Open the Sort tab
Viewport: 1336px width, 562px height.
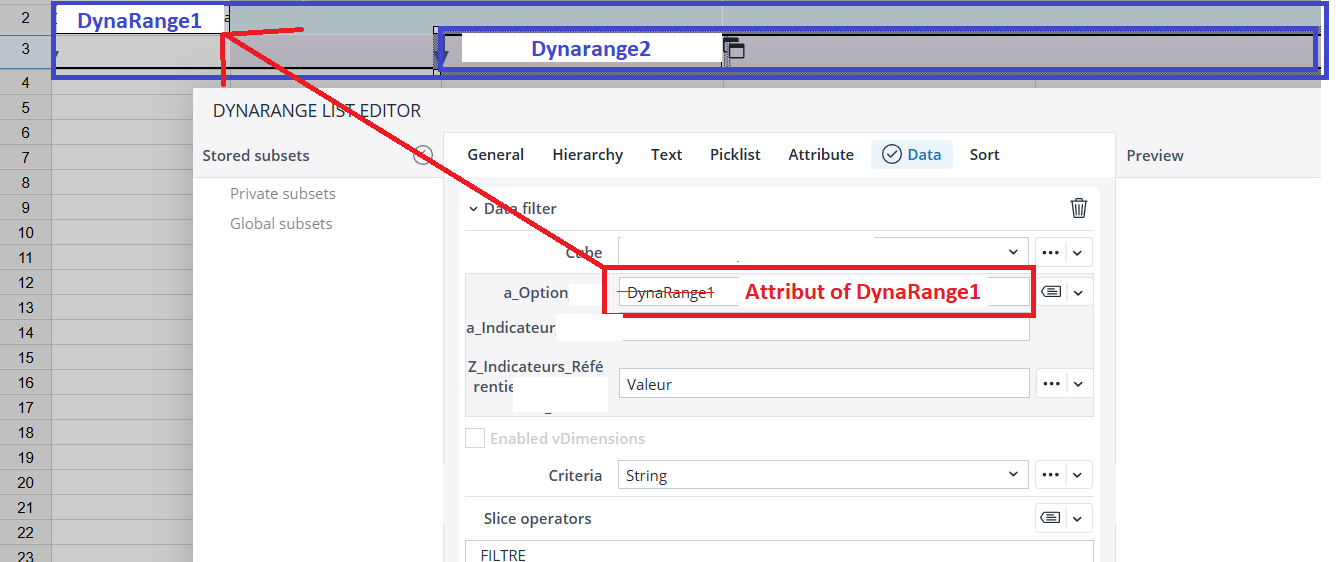pos(984,155)
